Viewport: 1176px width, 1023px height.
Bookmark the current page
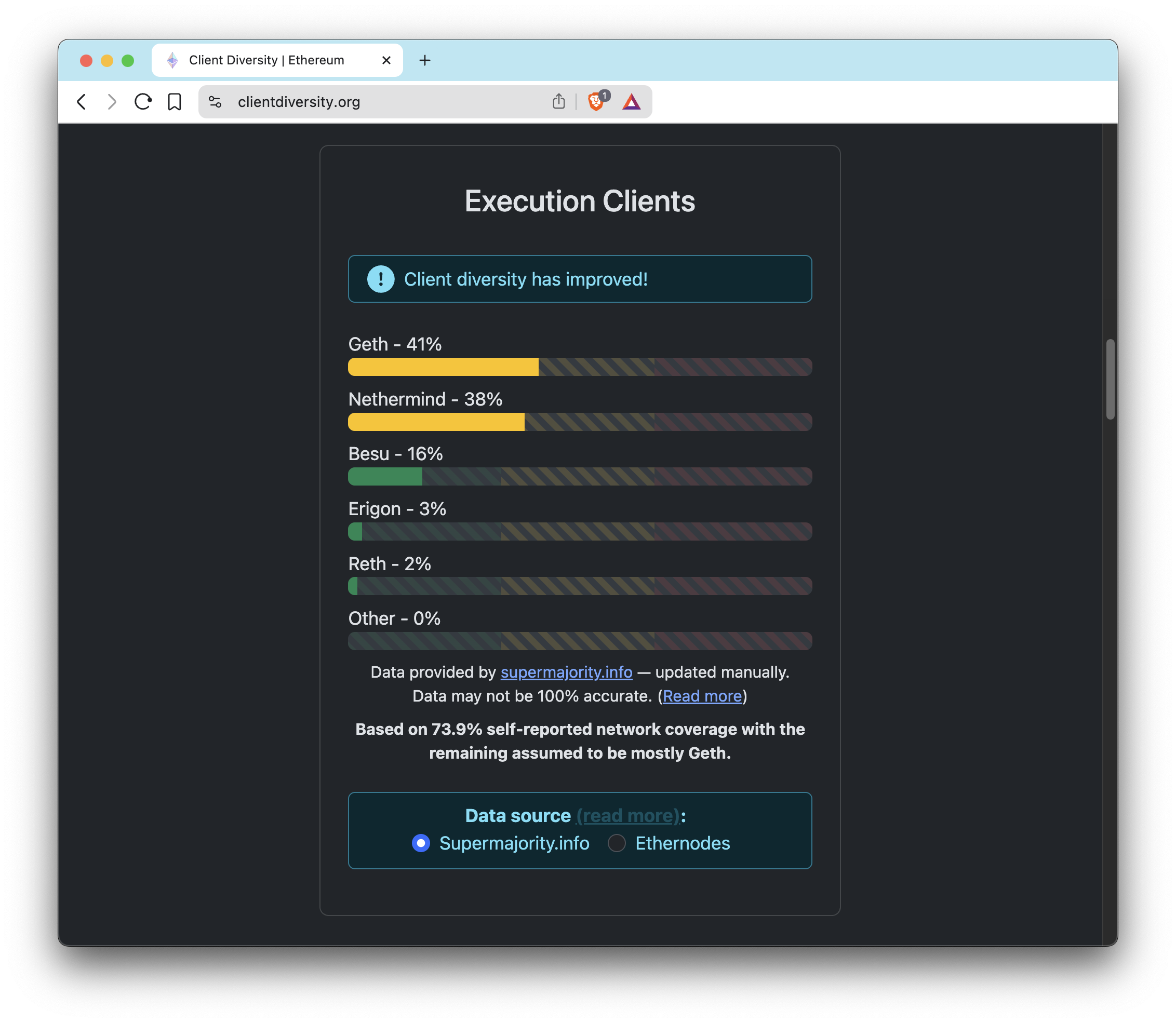coord(175,102)
